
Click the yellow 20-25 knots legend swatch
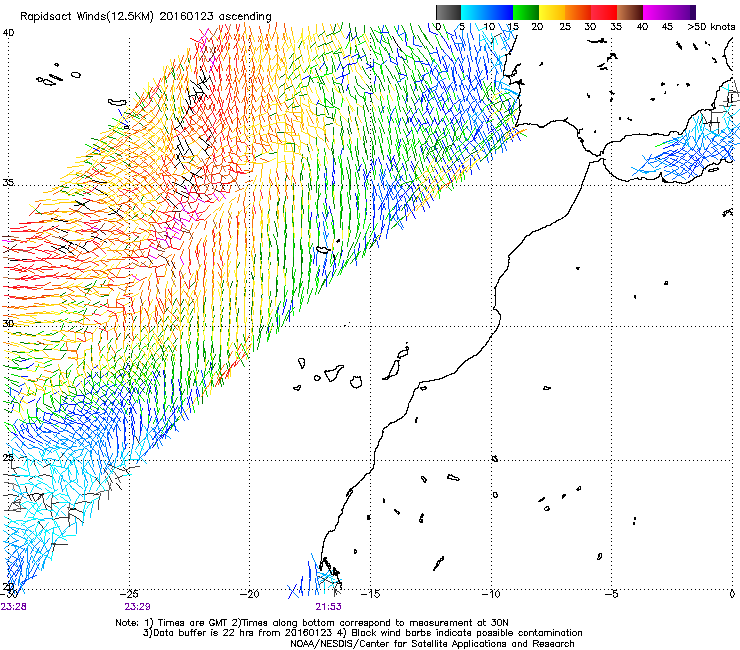pyautogui.click(x=552, y=12)
